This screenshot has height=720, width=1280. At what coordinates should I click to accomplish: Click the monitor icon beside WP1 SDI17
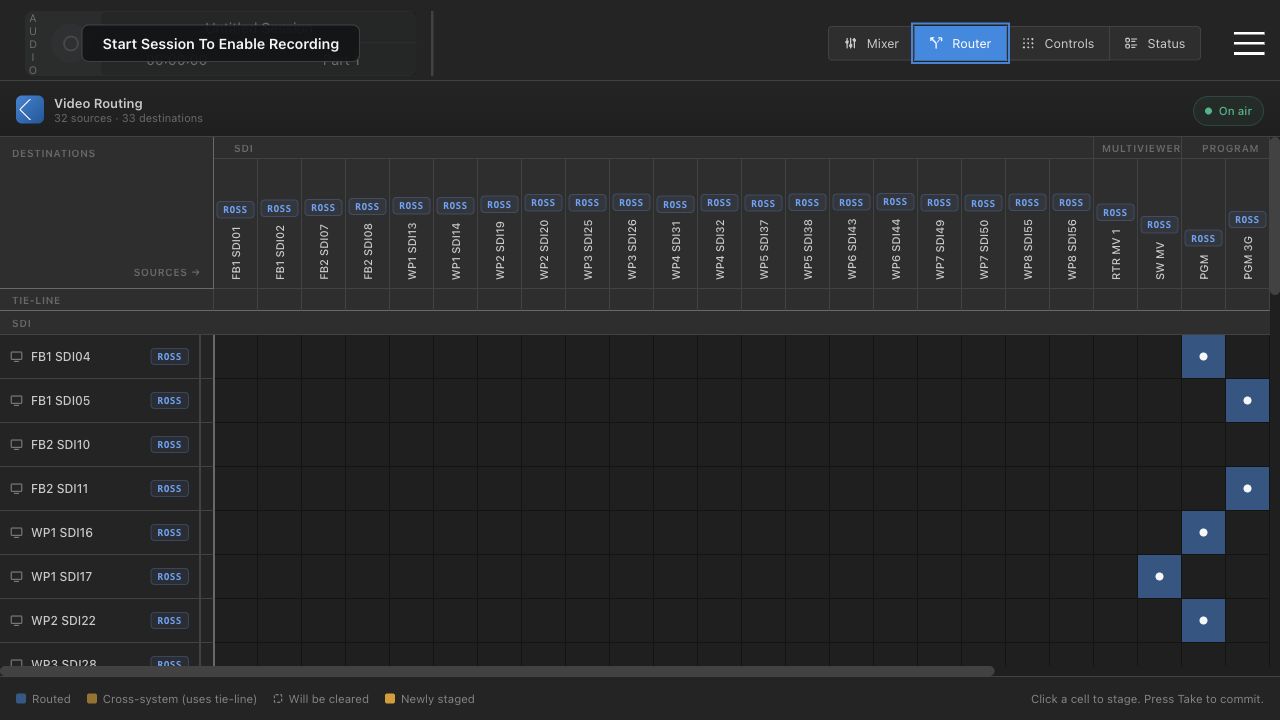click(16, 577)
